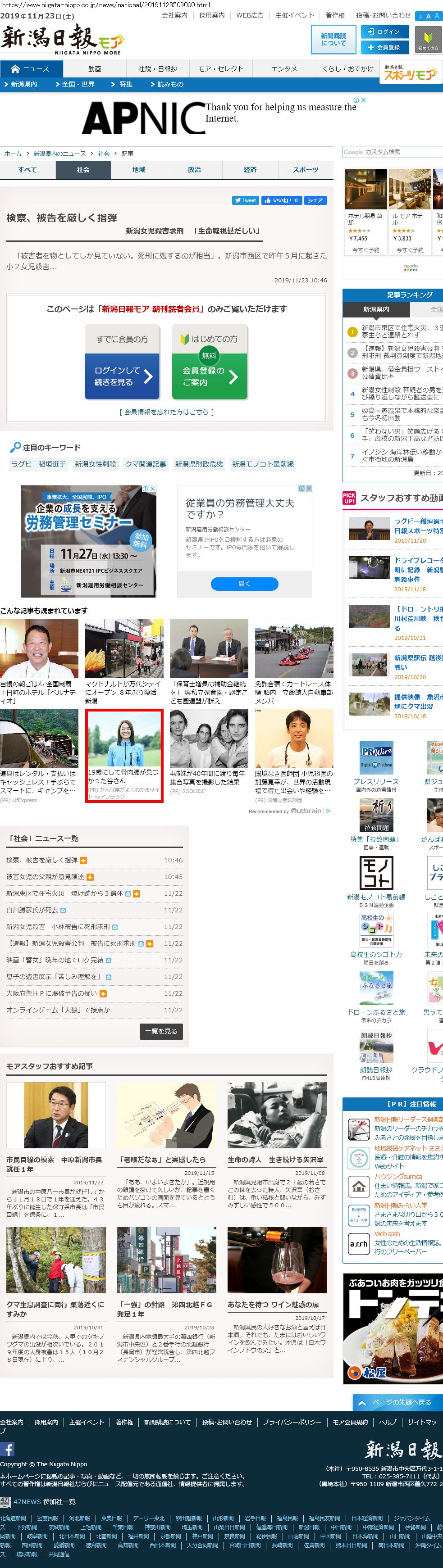Viewport: 443px width, 1568px height.
Task: Click the Facebook icon in the footer
Action: pyautogui.click(x=7, y=1449)
